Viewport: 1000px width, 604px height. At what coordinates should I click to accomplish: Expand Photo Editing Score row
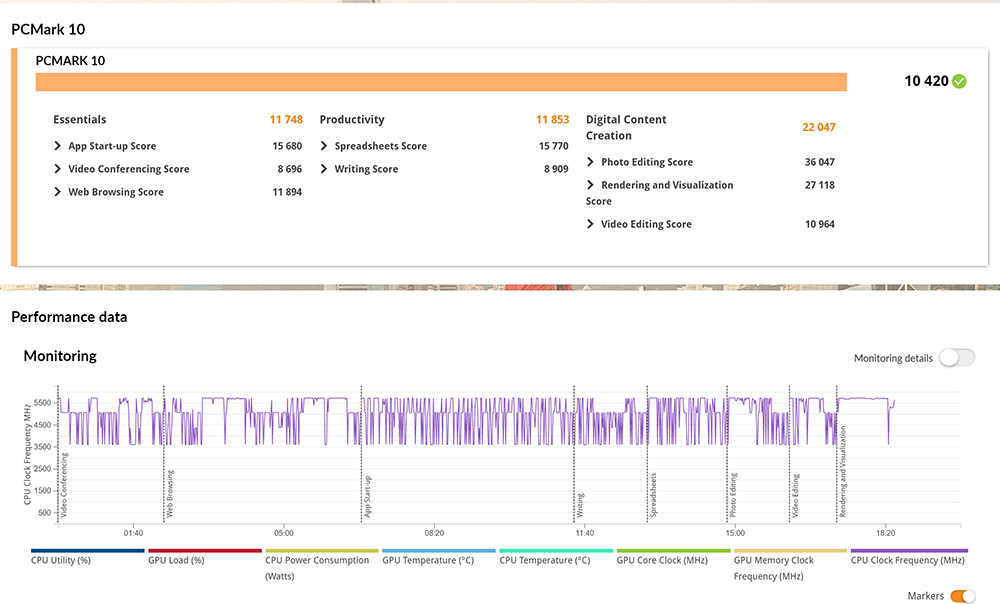(591, 162)
